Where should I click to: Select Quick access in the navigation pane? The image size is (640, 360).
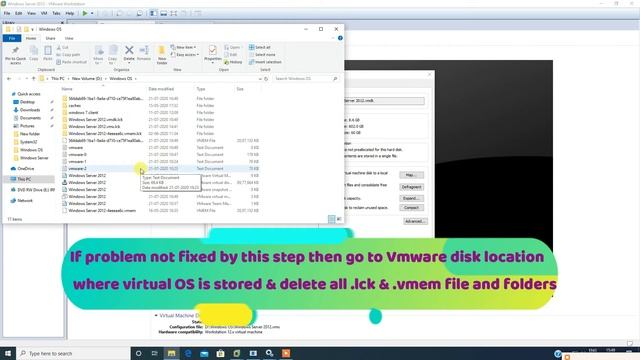25,94
